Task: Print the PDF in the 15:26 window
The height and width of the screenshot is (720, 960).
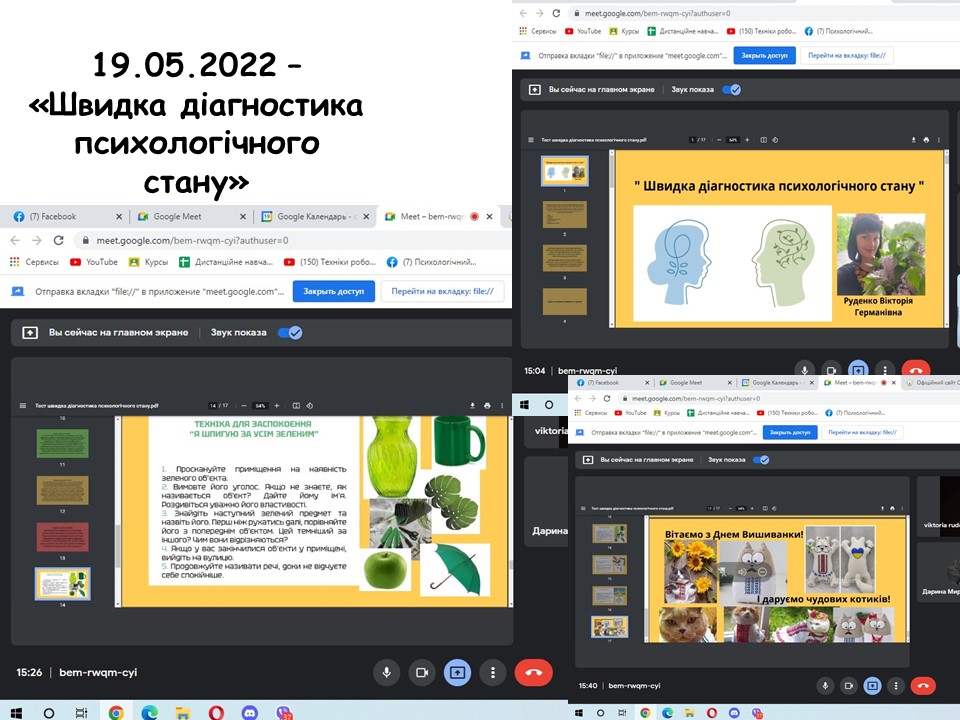Action: pyautogui.click(x=487, y=405)
